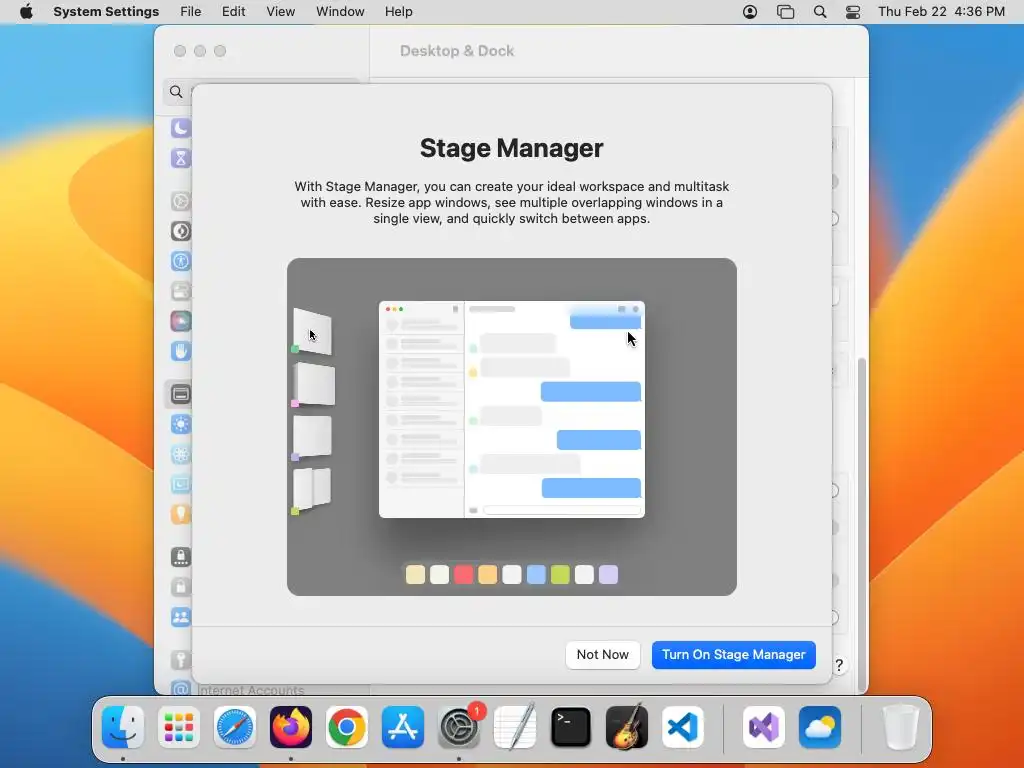The image size is (1024, 768).
Task: Open App Store from the Dock
Action: (403, 727)
